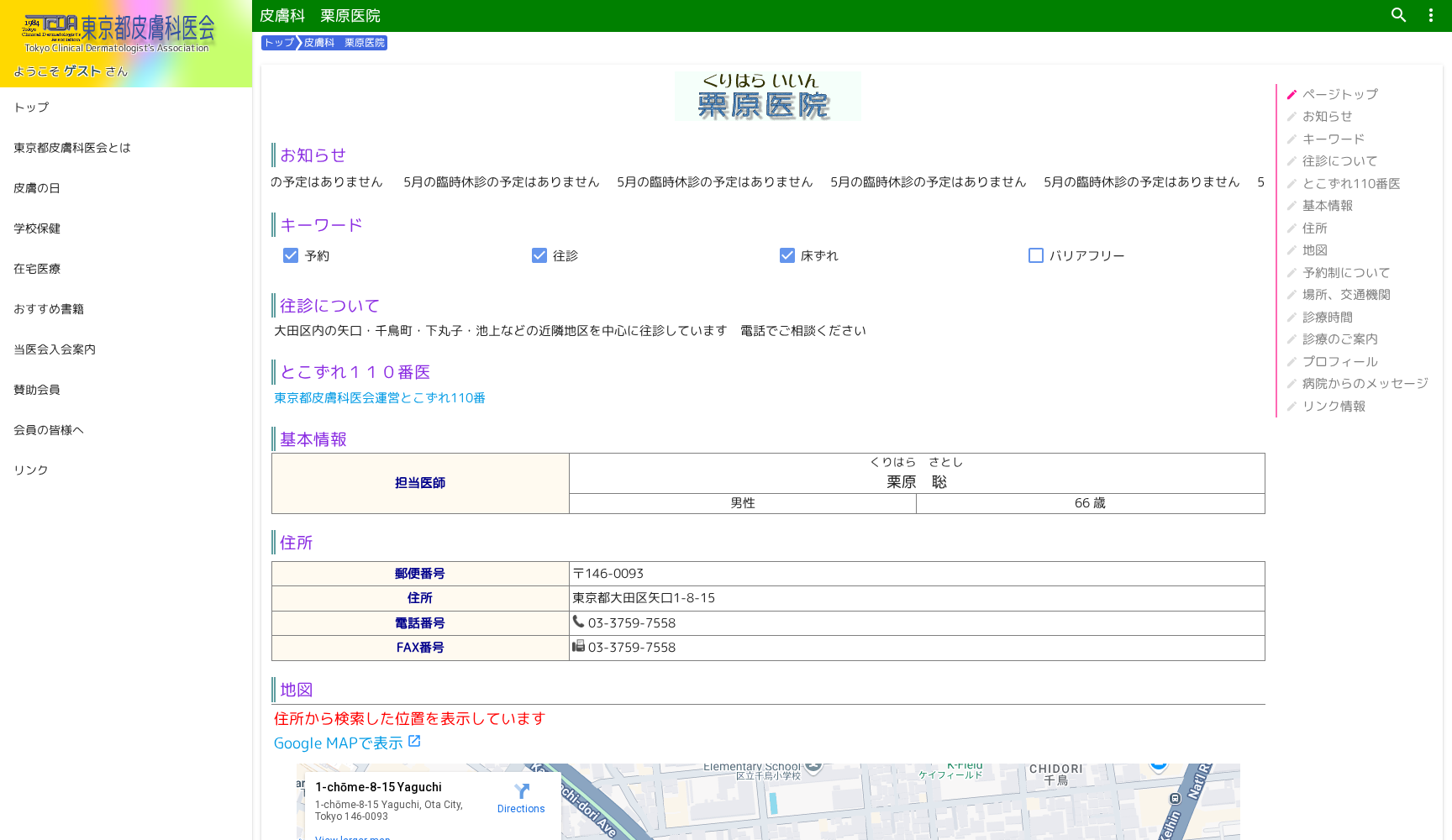Click Directions link on the map card

point(521,809)
